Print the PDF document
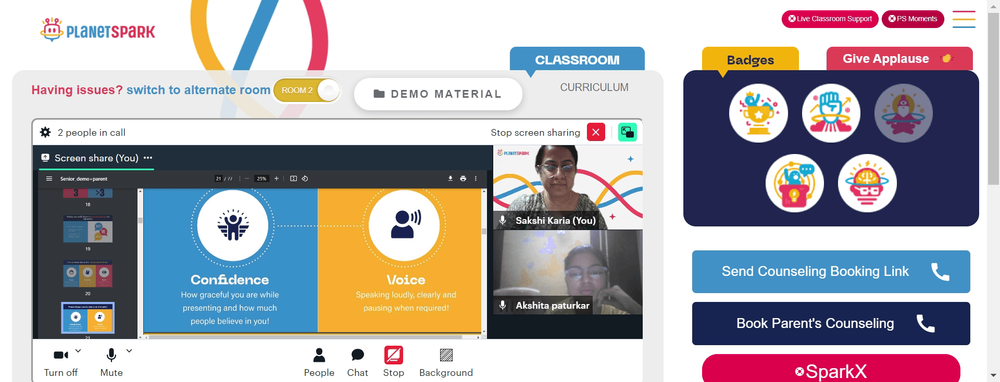 pos(463,179)
